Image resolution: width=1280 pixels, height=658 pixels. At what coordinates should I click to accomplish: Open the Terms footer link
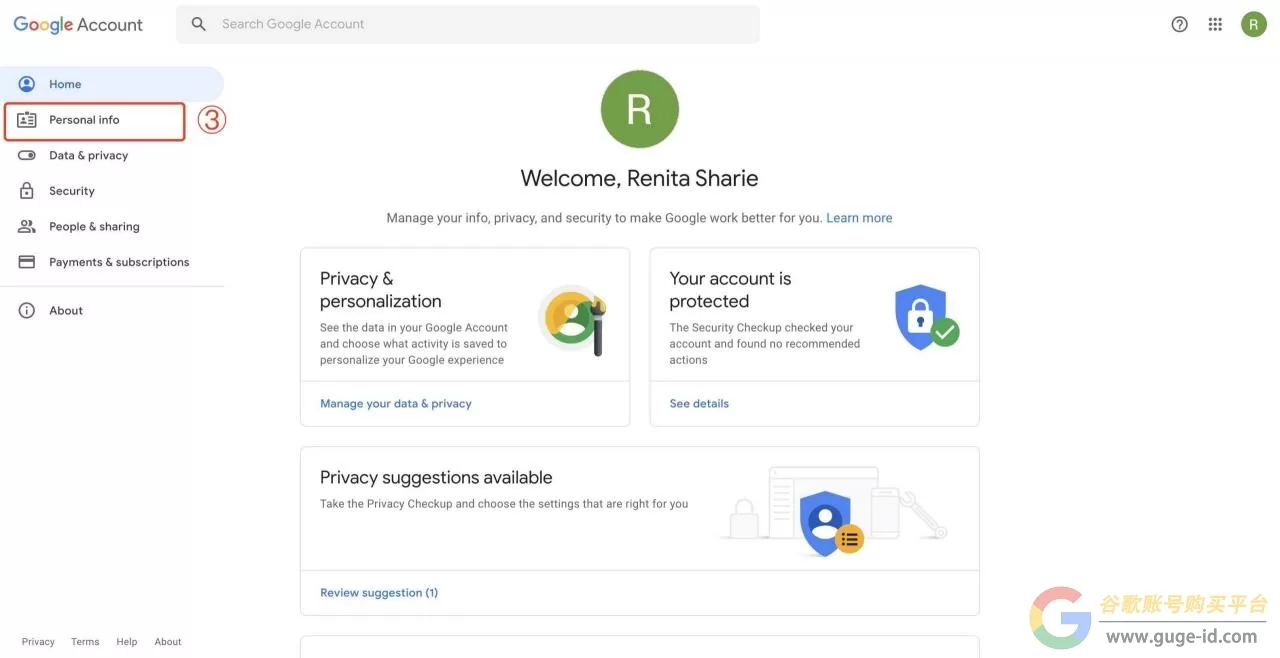[85, 642]
